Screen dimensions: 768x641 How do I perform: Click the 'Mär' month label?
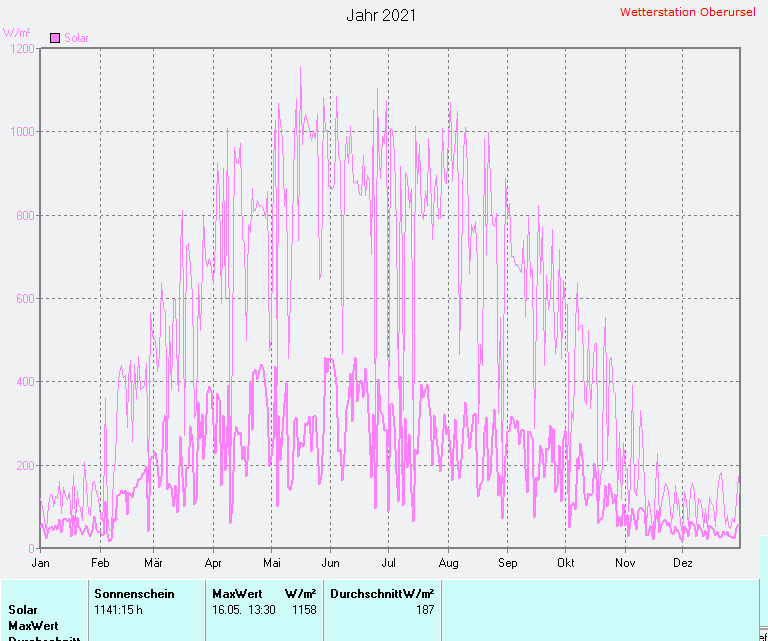[153, 563]
